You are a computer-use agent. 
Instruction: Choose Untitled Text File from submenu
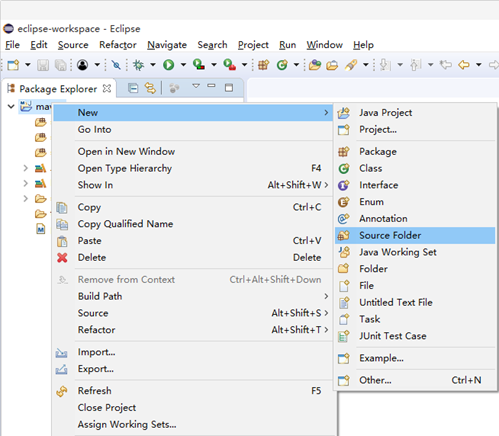click(x=415, y=302)
